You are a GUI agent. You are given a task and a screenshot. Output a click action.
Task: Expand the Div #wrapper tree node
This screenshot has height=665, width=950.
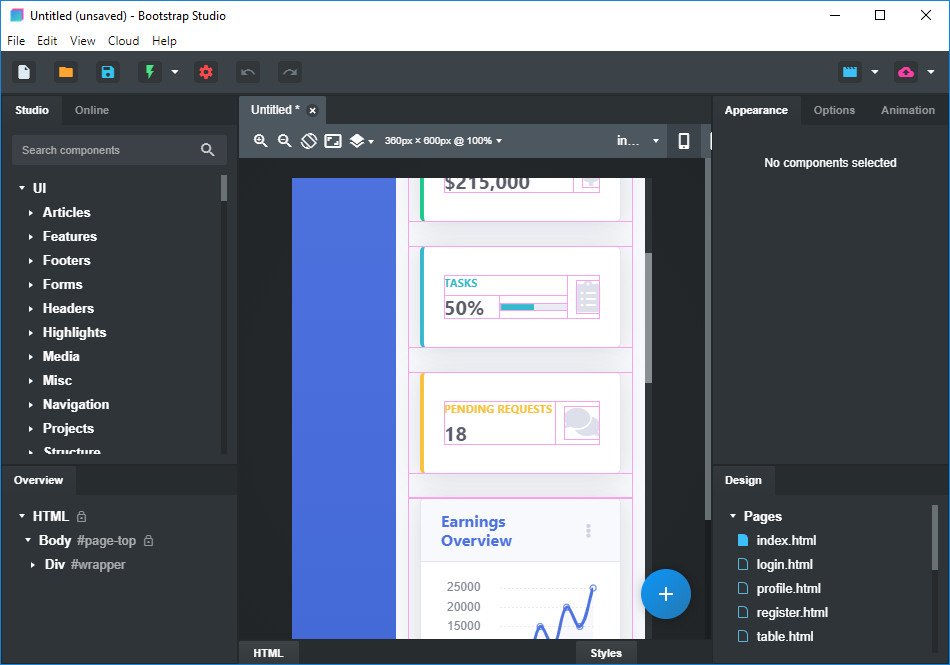(33, 565)
